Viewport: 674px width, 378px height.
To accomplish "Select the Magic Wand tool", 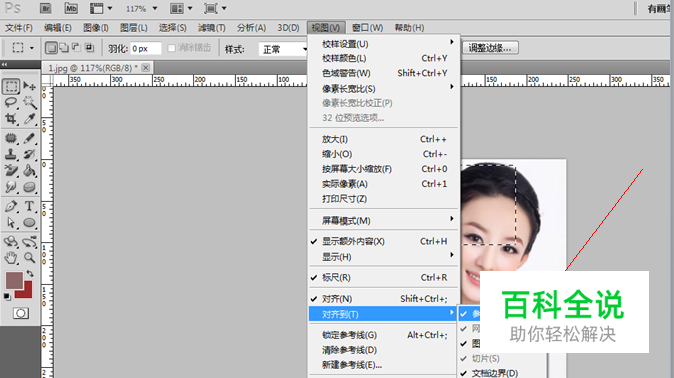I will (x=29, y=102).
